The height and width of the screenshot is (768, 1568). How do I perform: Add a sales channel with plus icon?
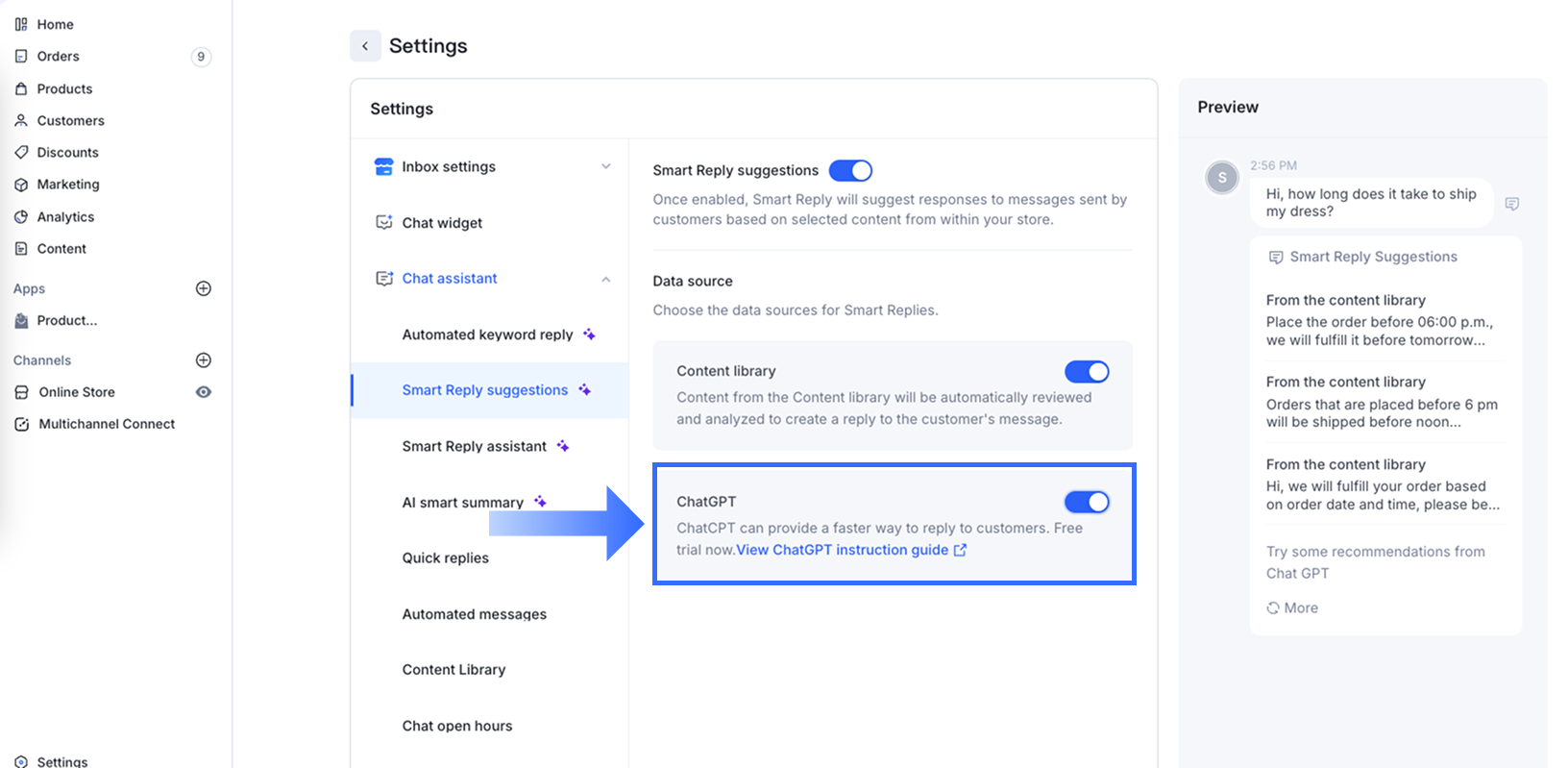pyautogui.click(x=204, y=360)
